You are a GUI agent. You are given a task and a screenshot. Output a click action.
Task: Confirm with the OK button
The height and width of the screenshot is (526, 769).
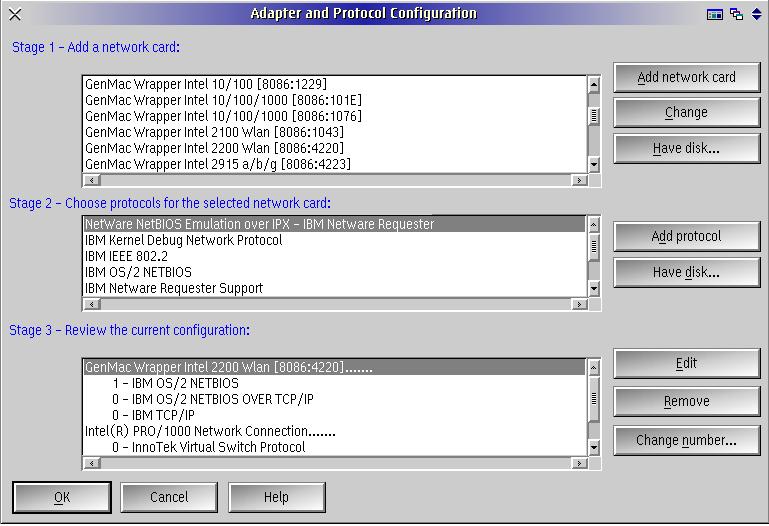coord(62,498)
